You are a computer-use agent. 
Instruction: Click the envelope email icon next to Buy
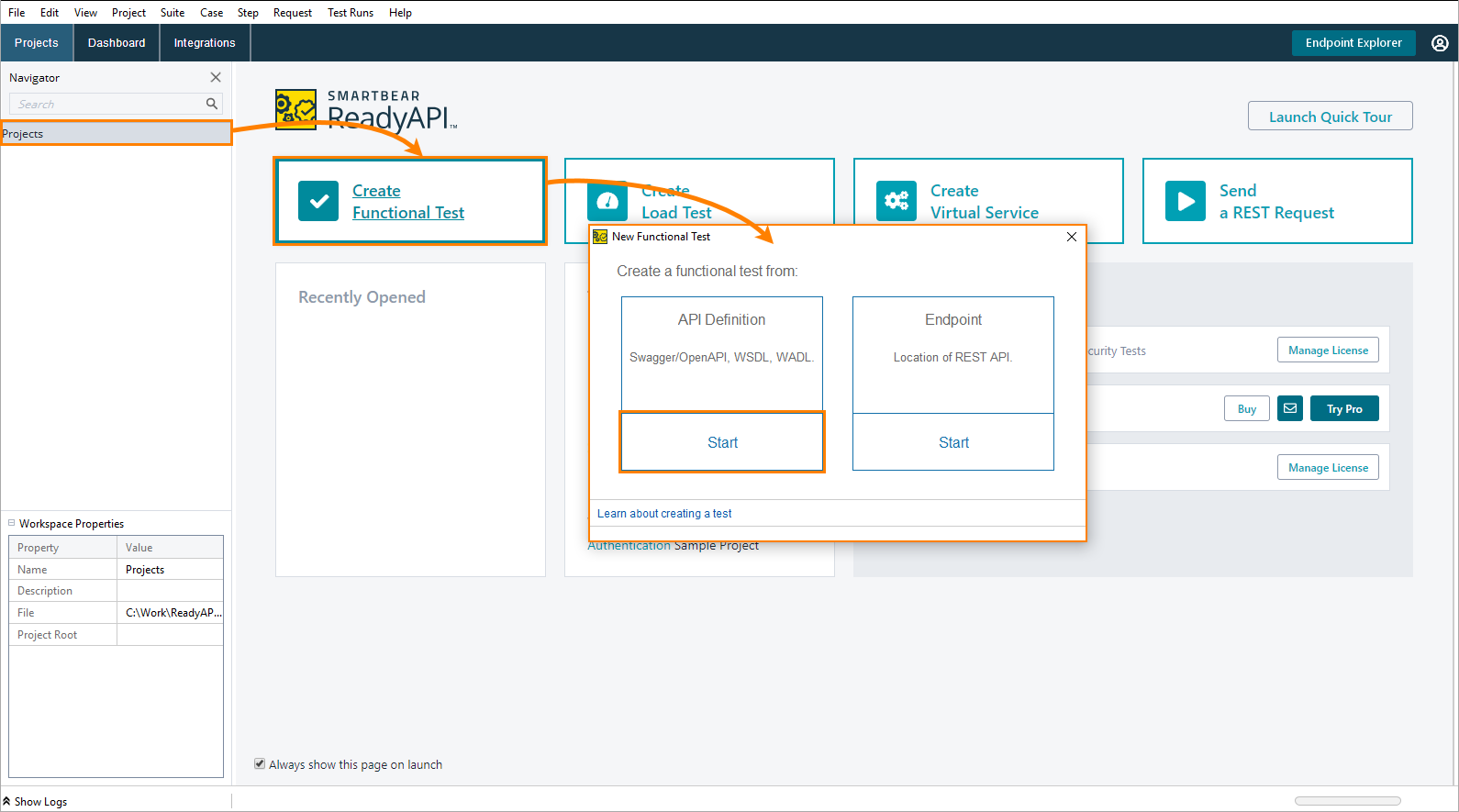click(x=1290, y=408)
